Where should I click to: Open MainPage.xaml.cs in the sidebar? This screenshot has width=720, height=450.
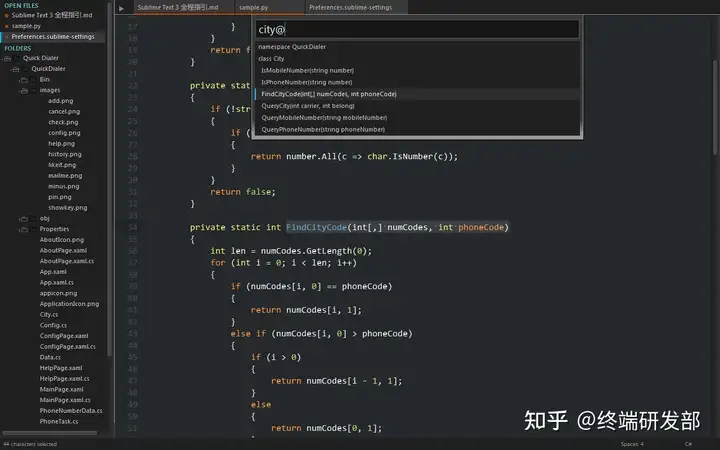[65, 400]
